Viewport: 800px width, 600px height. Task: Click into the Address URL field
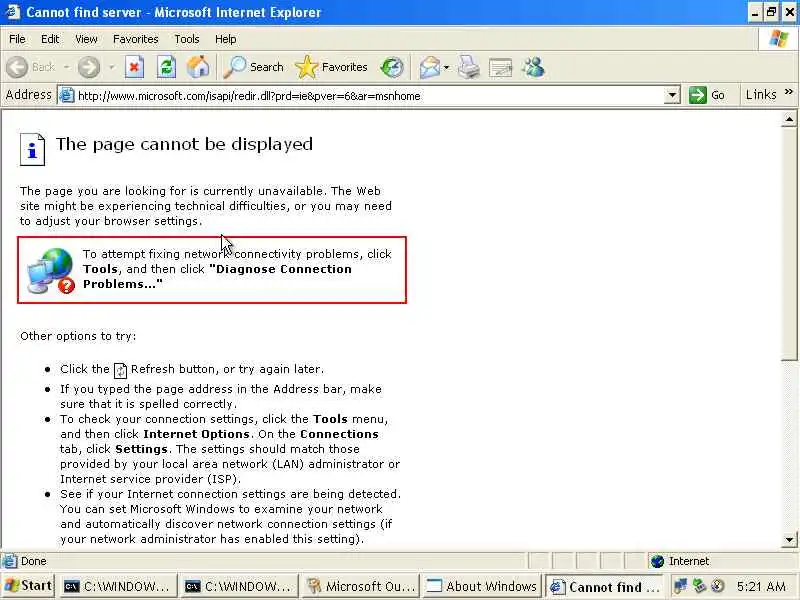pos(367,95)
